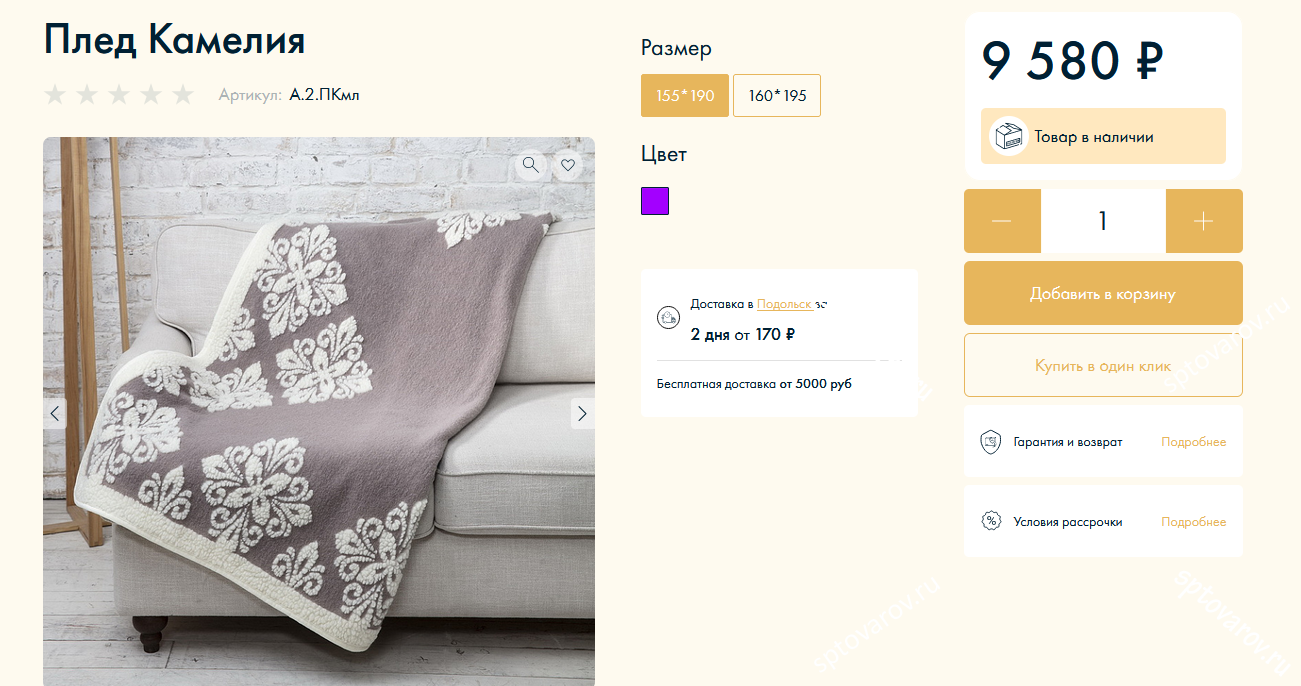The height and width of the screenshot is (686, 1301).
Task: Select size 155*190
Action: click(x=685, y=96)
